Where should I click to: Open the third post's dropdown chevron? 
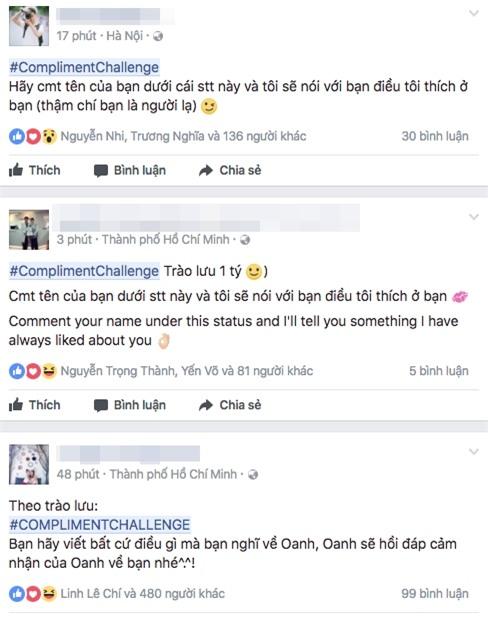point(473,452)
